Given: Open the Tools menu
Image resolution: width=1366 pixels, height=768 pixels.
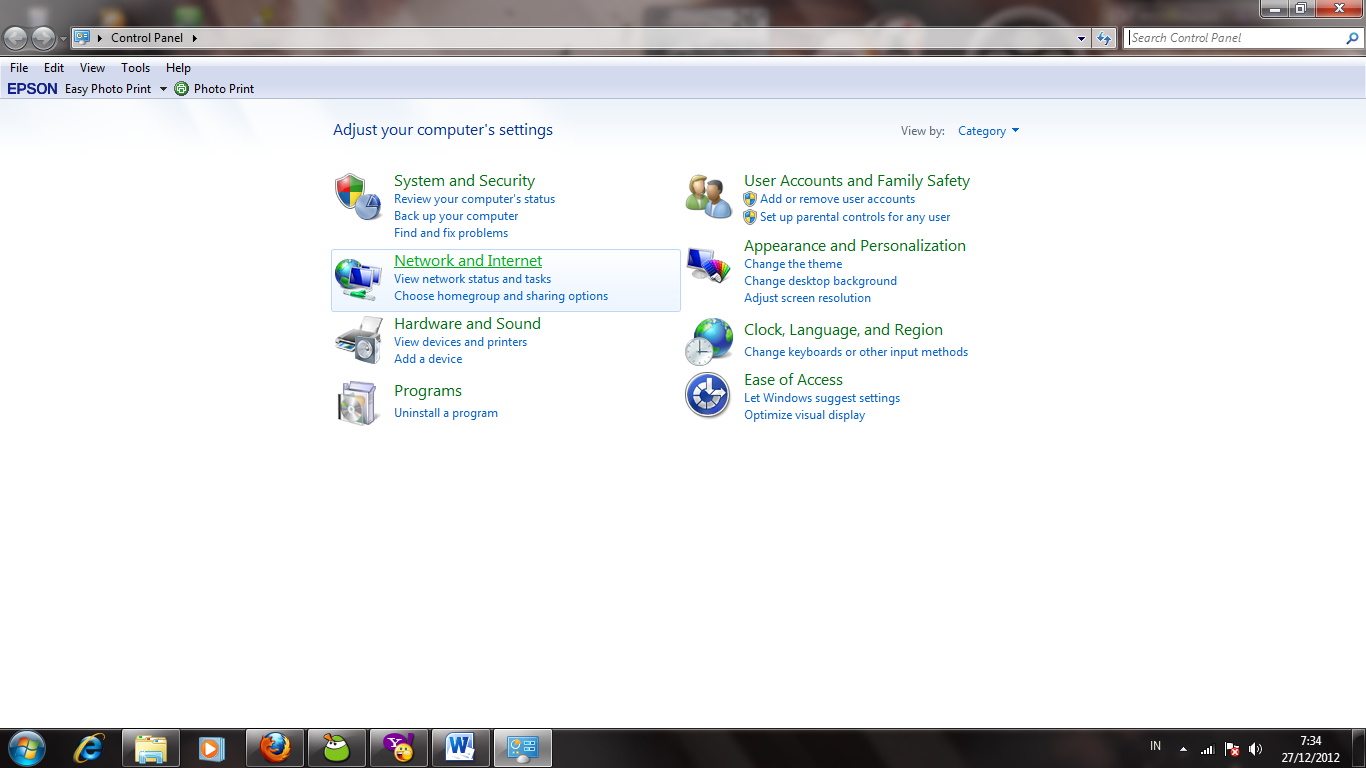Looking at the screenshot, I should [135, 67].
